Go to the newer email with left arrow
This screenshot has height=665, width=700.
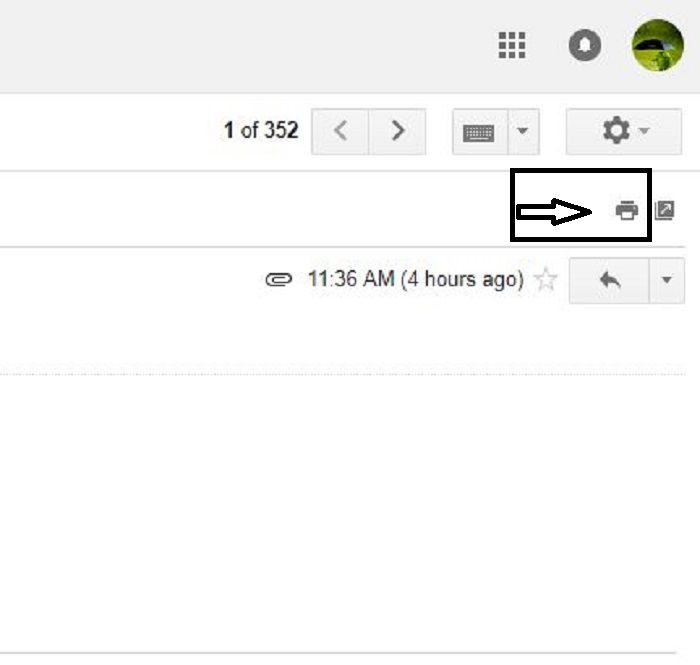[x=340, y=131]
